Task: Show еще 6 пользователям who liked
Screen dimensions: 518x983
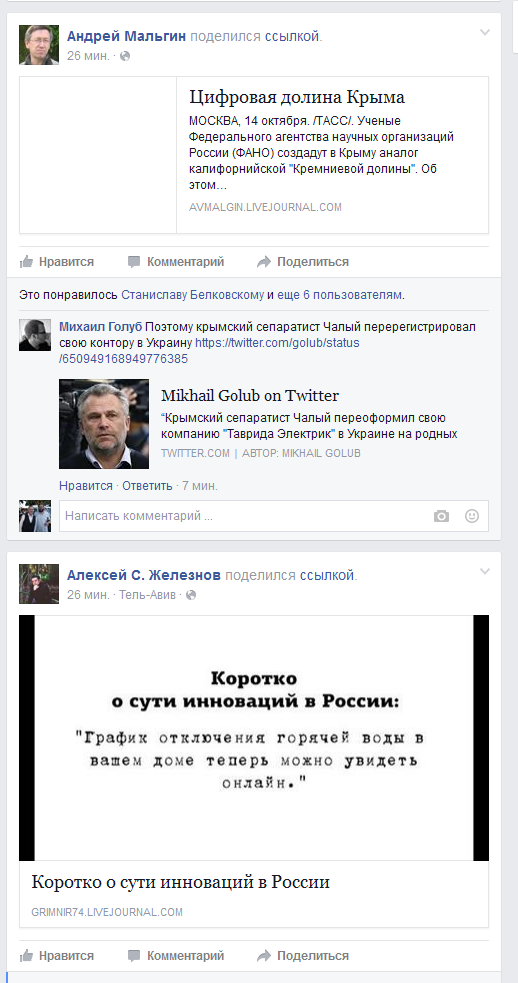Action: [339, 295]
